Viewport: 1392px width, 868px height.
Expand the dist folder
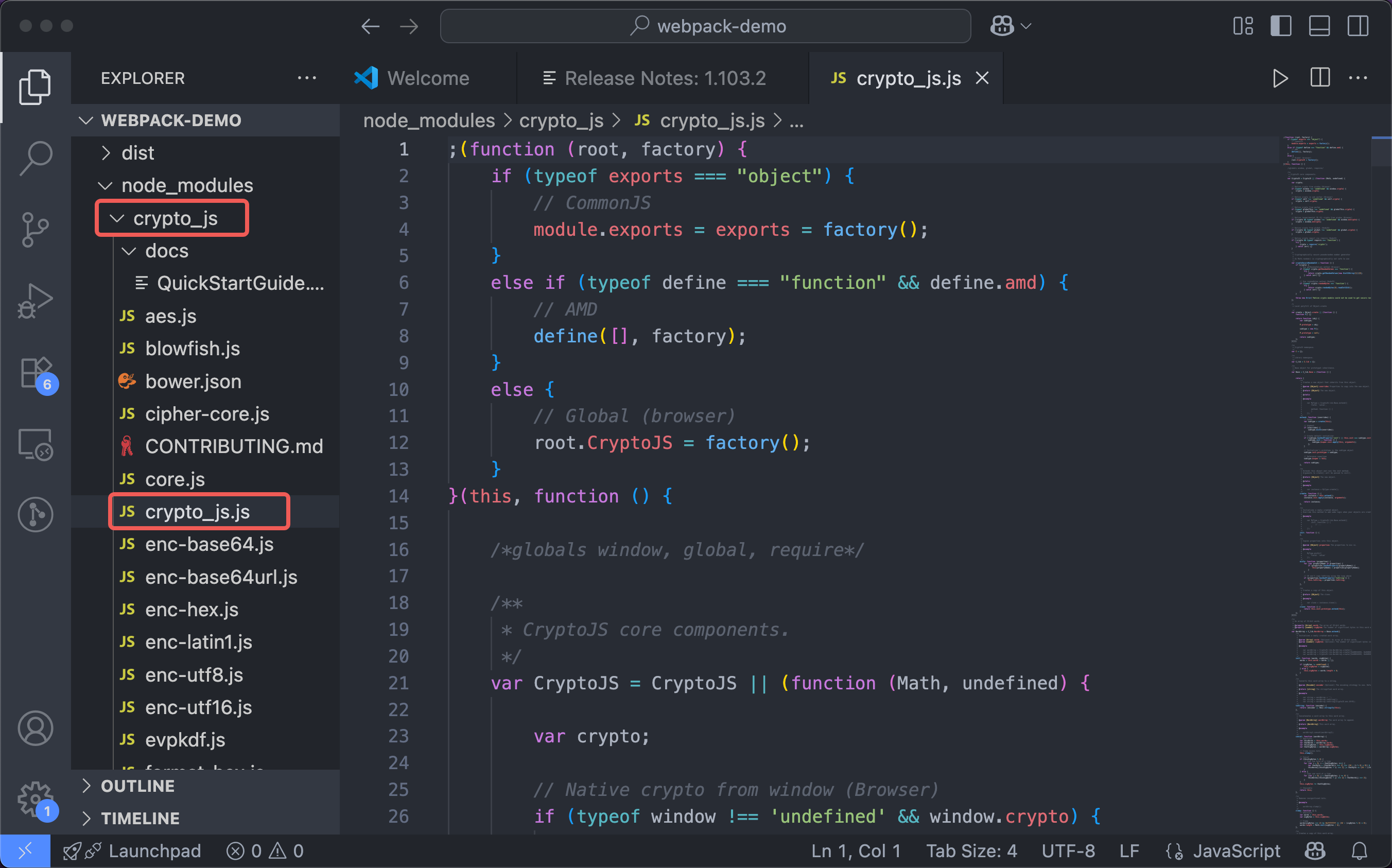tap(138, 153)
